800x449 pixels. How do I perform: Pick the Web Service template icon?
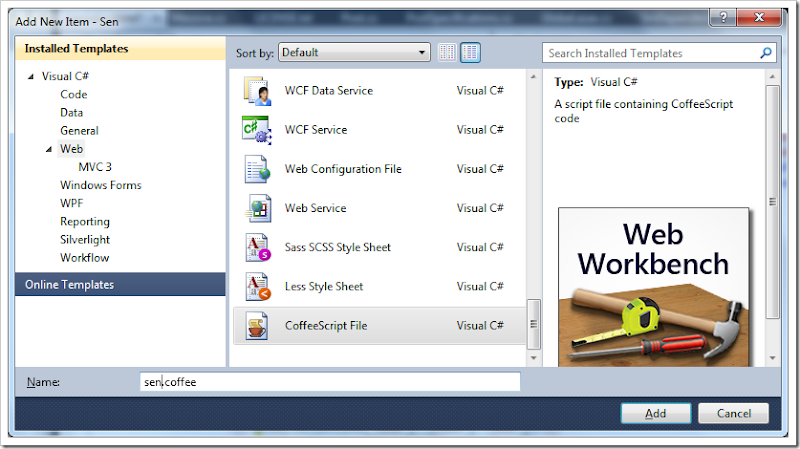click(x=258, y=208)
